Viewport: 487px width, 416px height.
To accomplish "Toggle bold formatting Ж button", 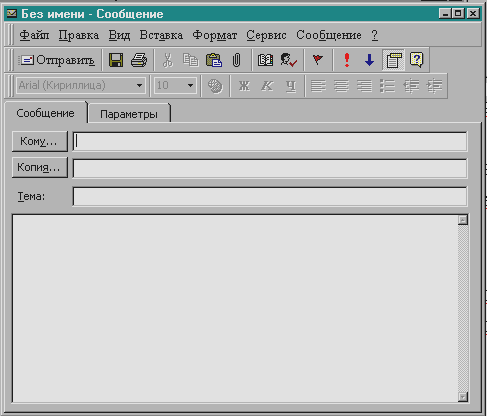I will pyautogui.click(x=244, y=86).
